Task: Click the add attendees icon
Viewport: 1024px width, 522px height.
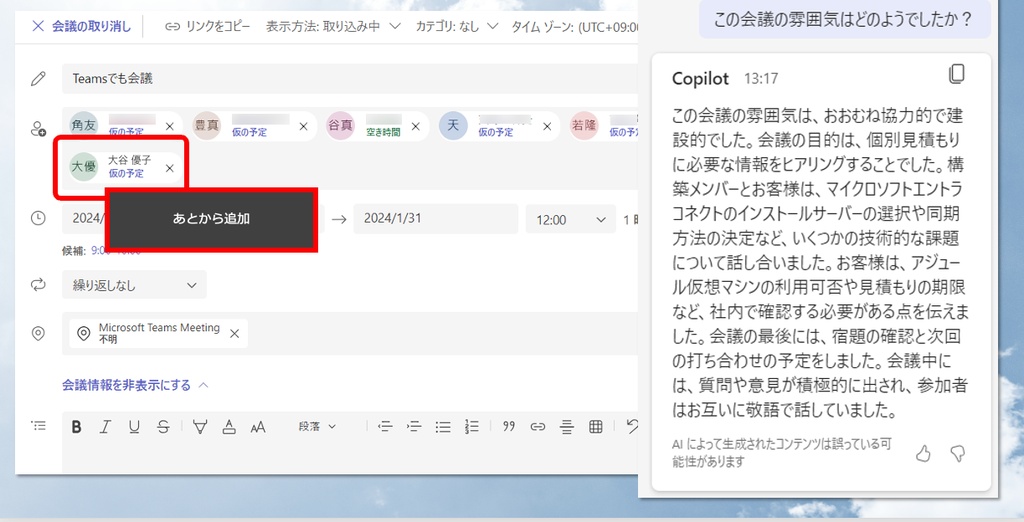Action: (x=39, y=129)
